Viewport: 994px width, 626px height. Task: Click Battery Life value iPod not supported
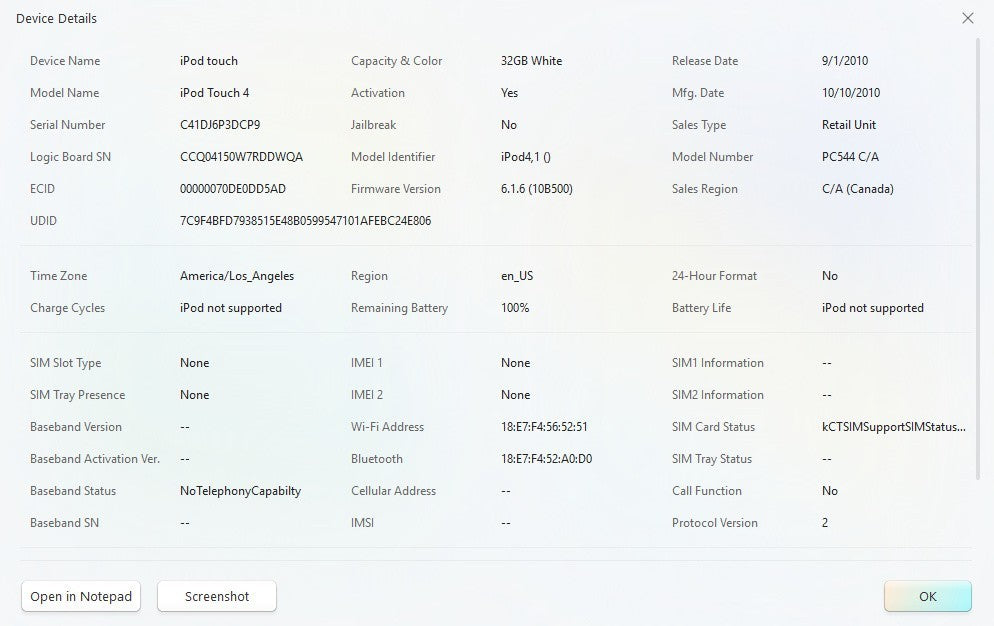tap(873, 308)
